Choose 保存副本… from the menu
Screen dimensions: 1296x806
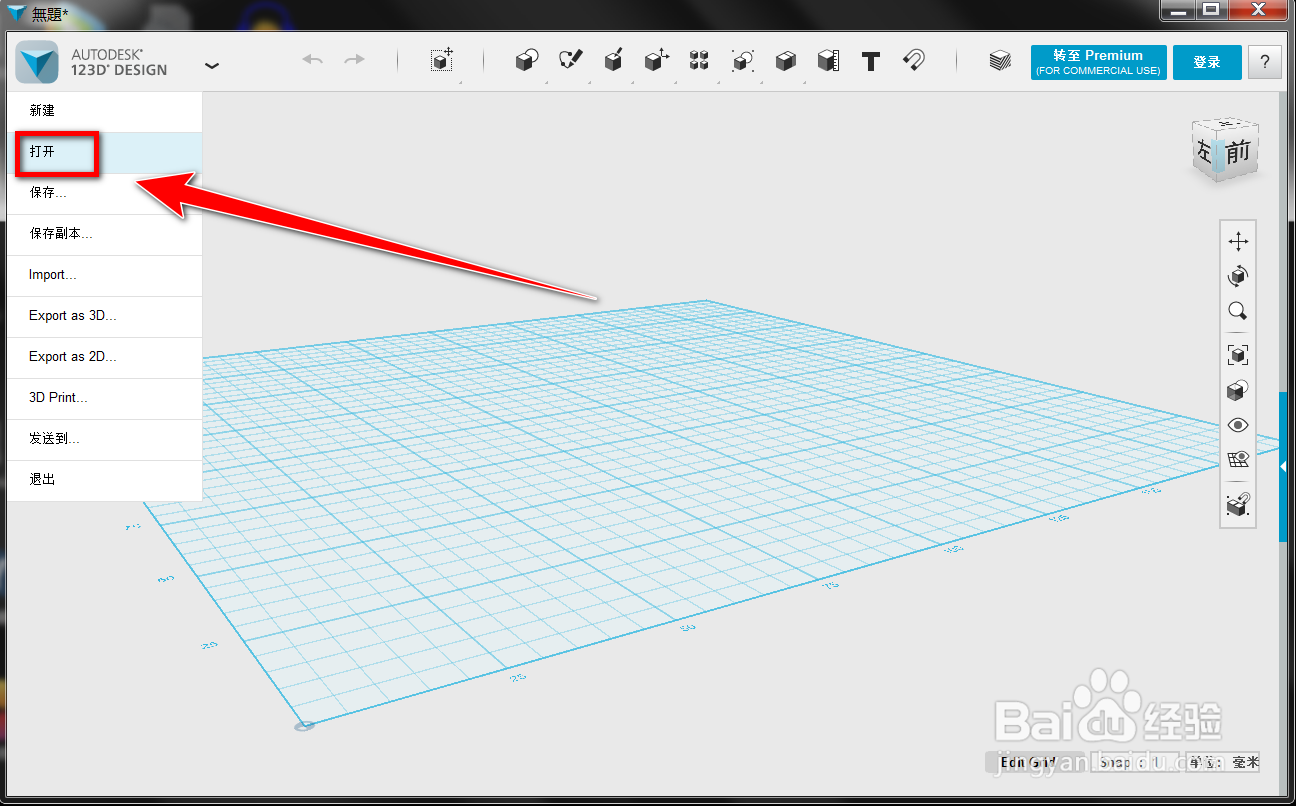pos(104,234)
